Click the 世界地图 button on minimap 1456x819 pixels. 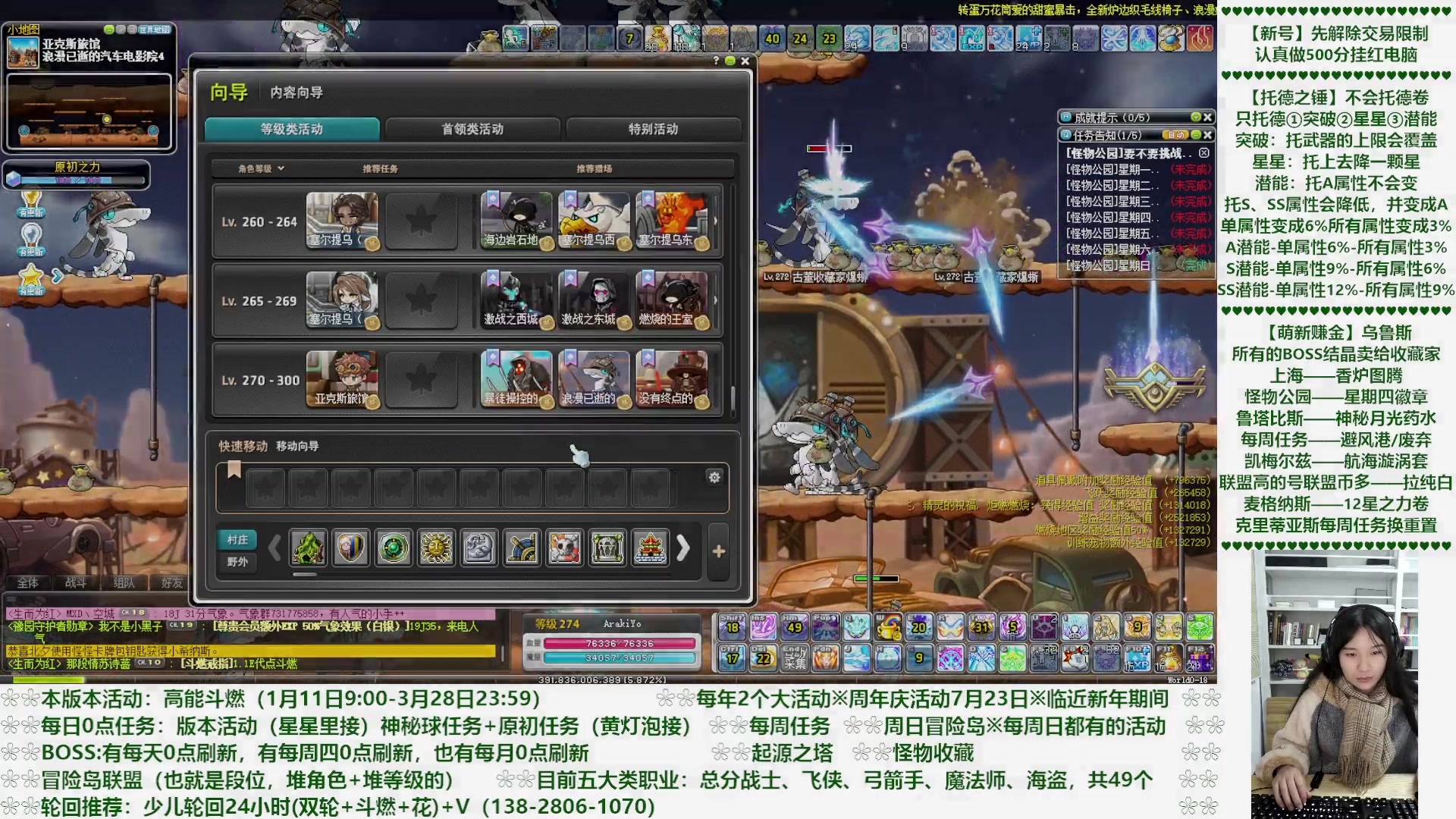click(155, 30)
